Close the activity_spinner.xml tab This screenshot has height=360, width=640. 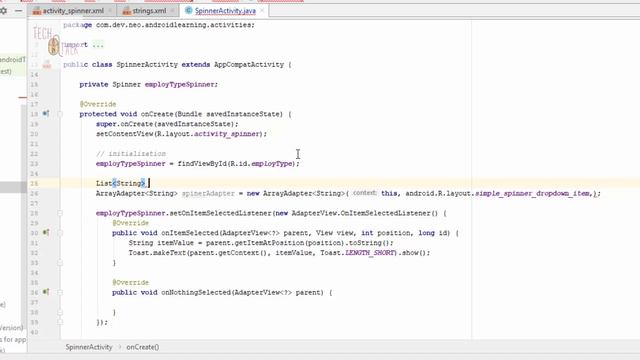110,11
